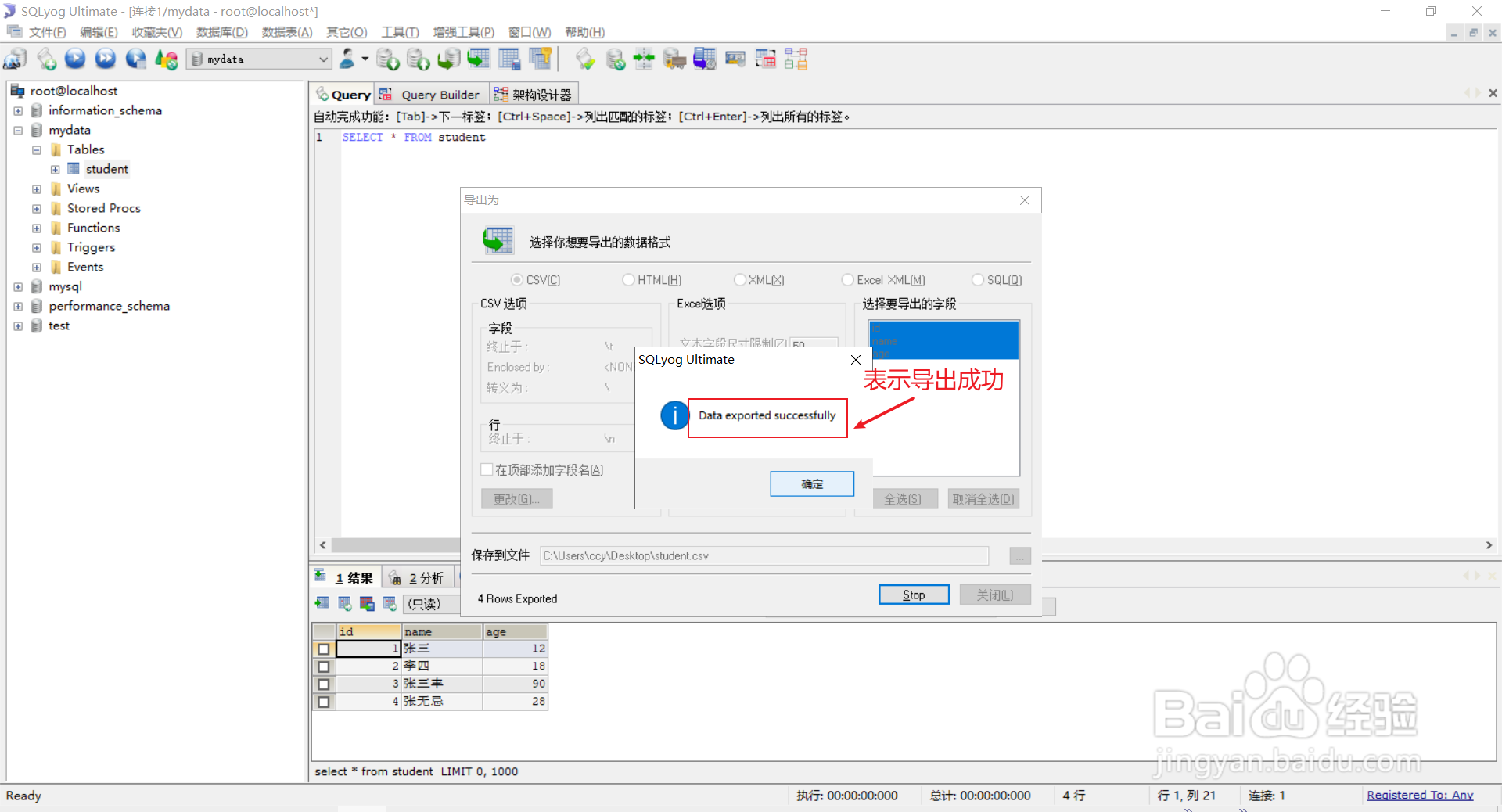This screenshot has height=812, width=1502.
Task: Launch the Schema Synchronization green arrows icon
Action: 644,59
